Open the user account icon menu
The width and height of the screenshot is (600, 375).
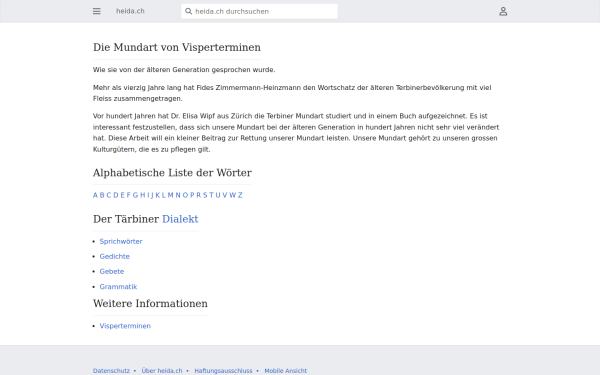[503, 11]
